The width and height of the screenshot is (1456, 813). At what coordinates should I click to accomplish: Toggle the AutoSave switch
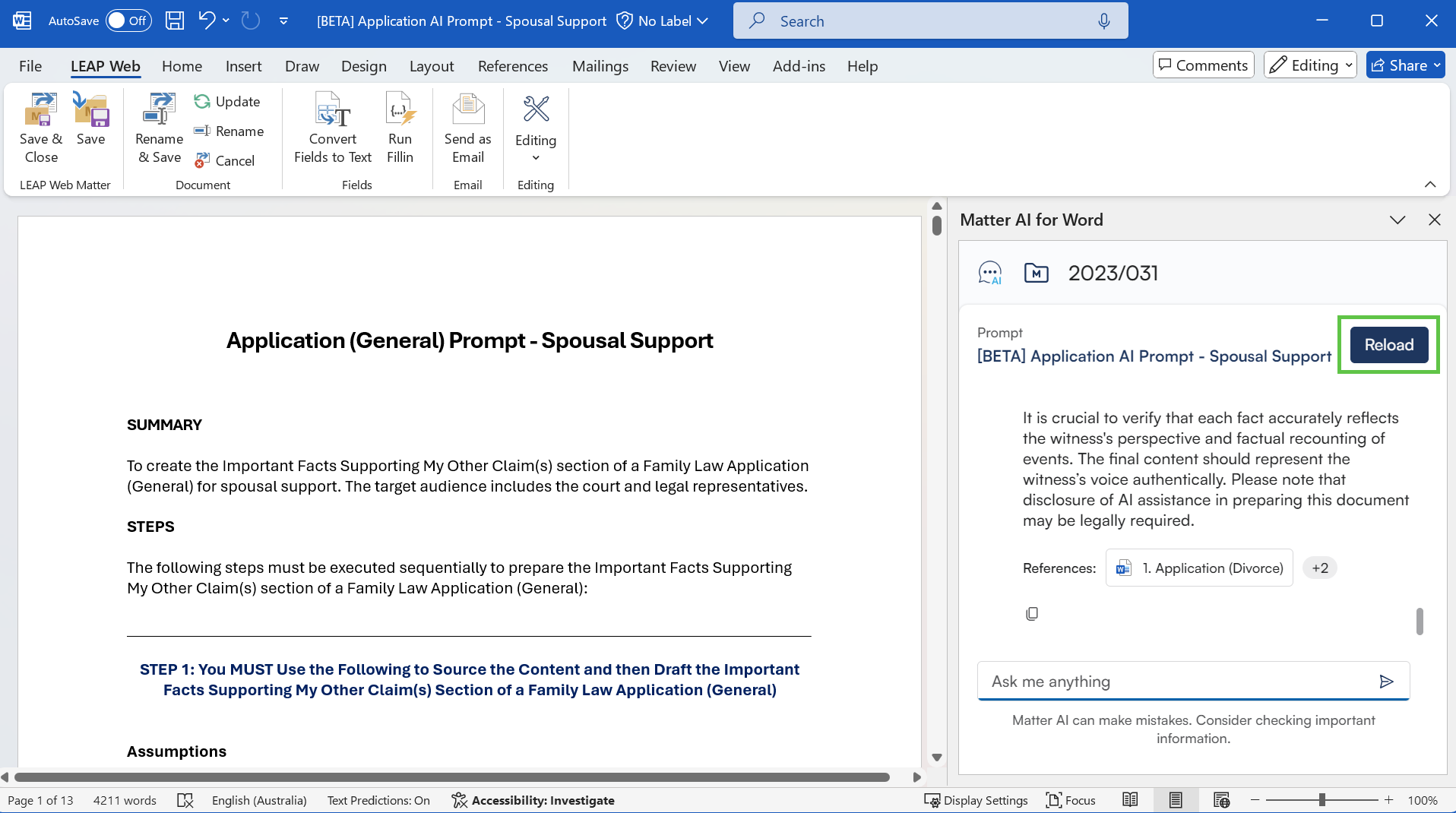[128, 21]
